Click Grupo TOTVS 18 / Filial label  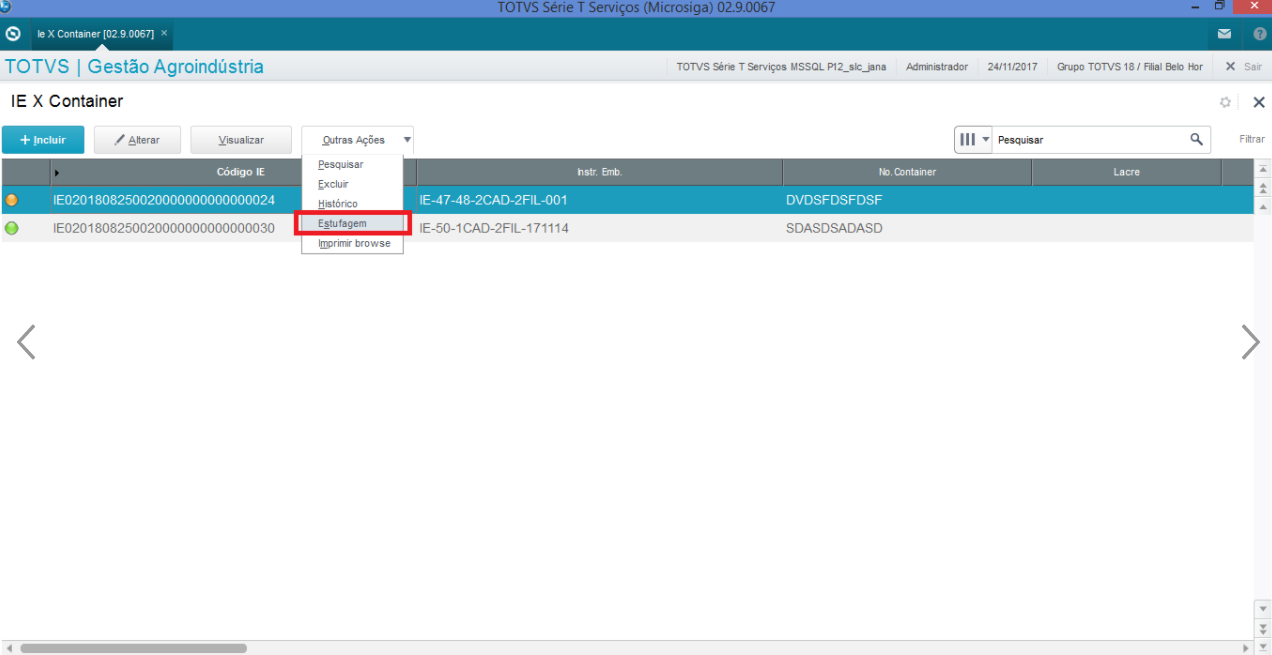click(1129, 67)
